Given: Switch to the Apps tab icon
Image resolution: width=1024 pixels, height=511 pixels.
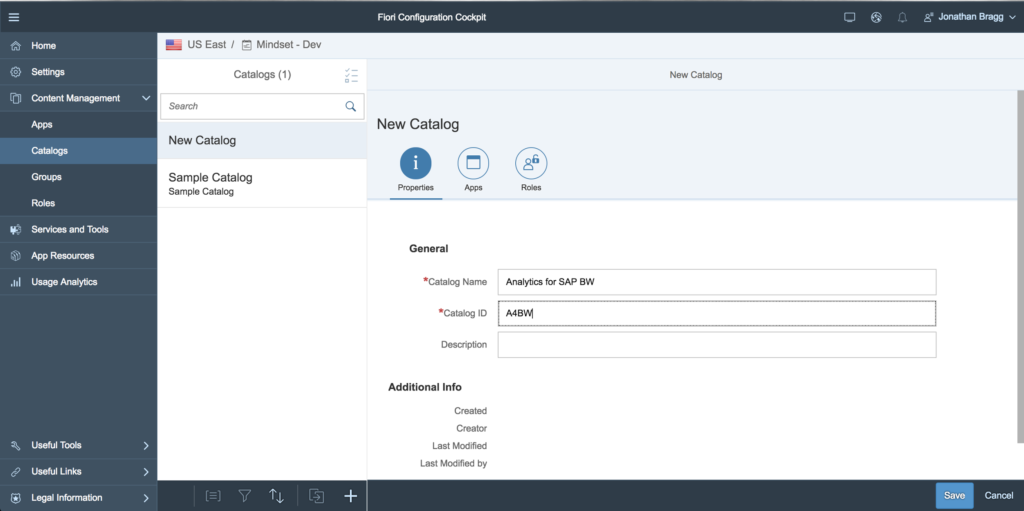Looking at the screenshot, I should tap(473, 163).
